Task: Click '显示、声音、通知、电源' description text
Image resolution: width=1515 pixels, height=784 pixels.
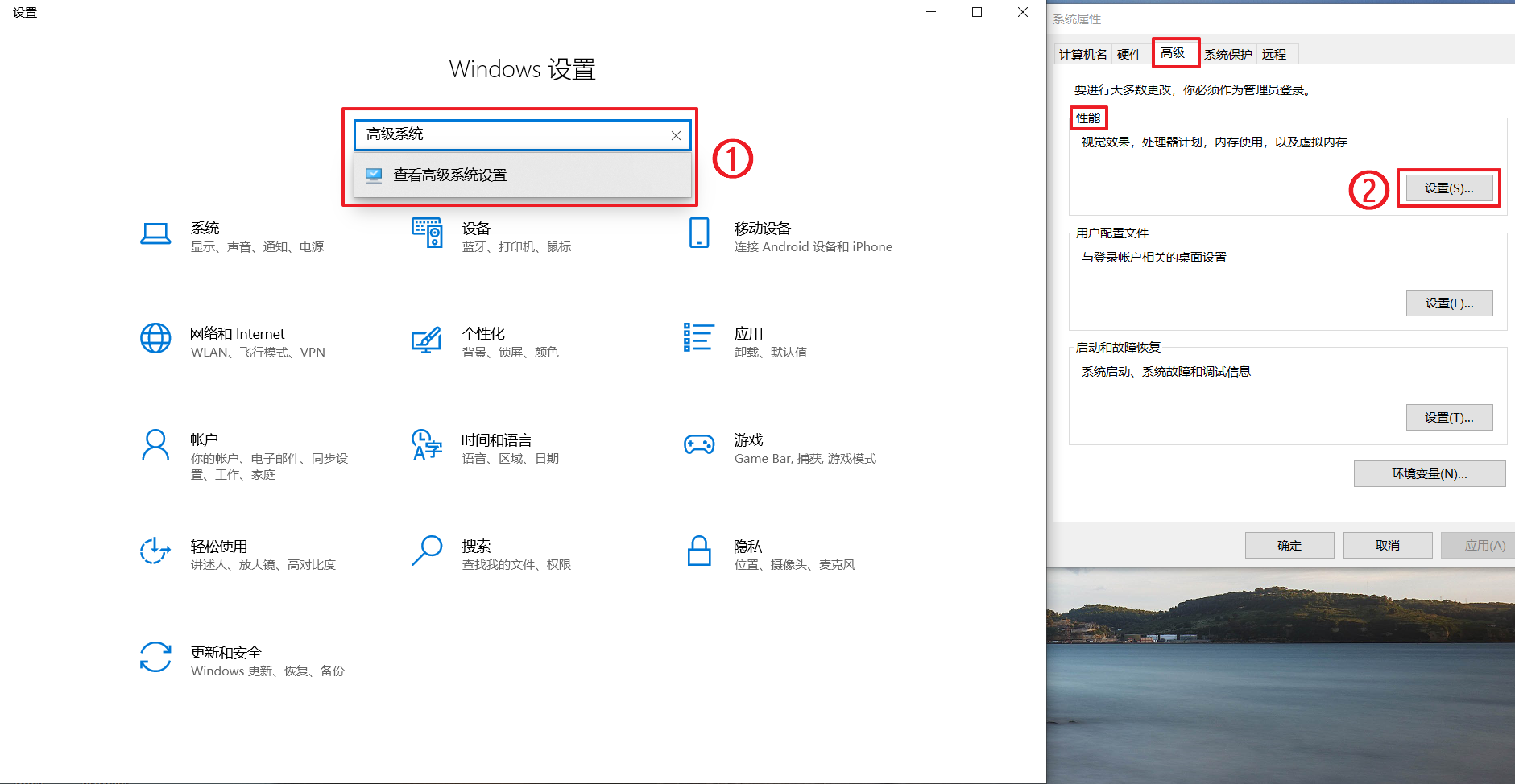Action: (x=257, y=247)
